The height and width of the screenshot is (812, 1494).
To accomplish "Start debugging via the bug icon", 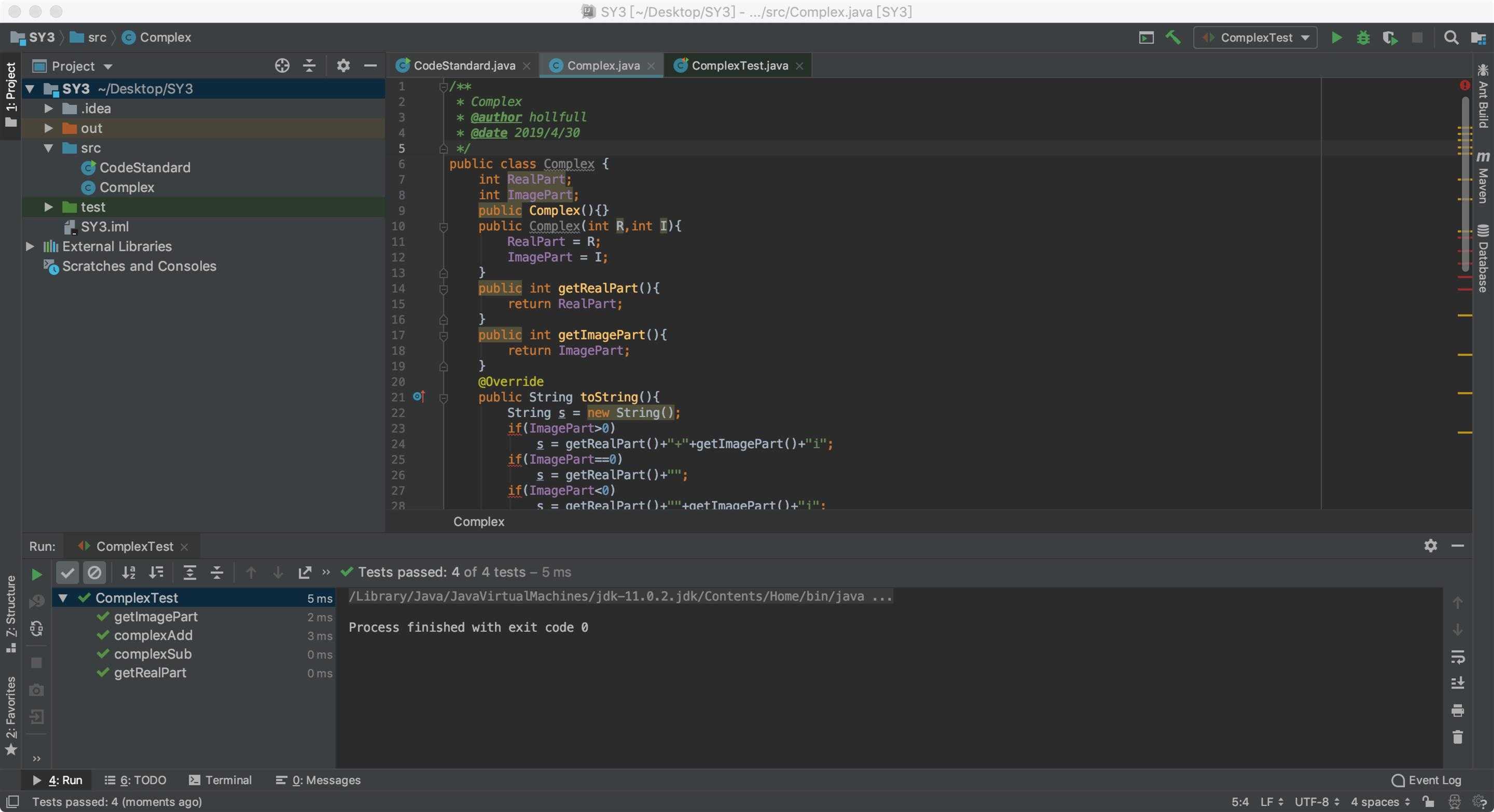I will (1363, 38).
